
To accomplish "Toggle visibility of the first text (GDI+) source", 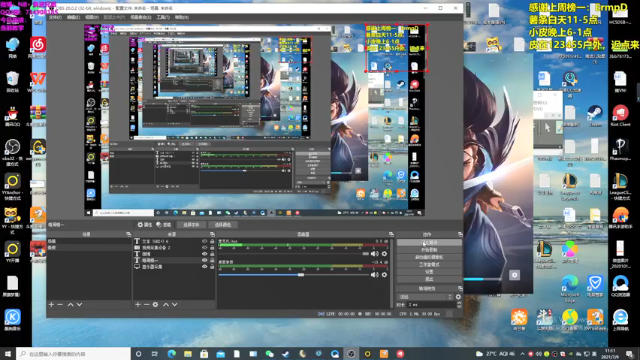I will pos(204,241).
